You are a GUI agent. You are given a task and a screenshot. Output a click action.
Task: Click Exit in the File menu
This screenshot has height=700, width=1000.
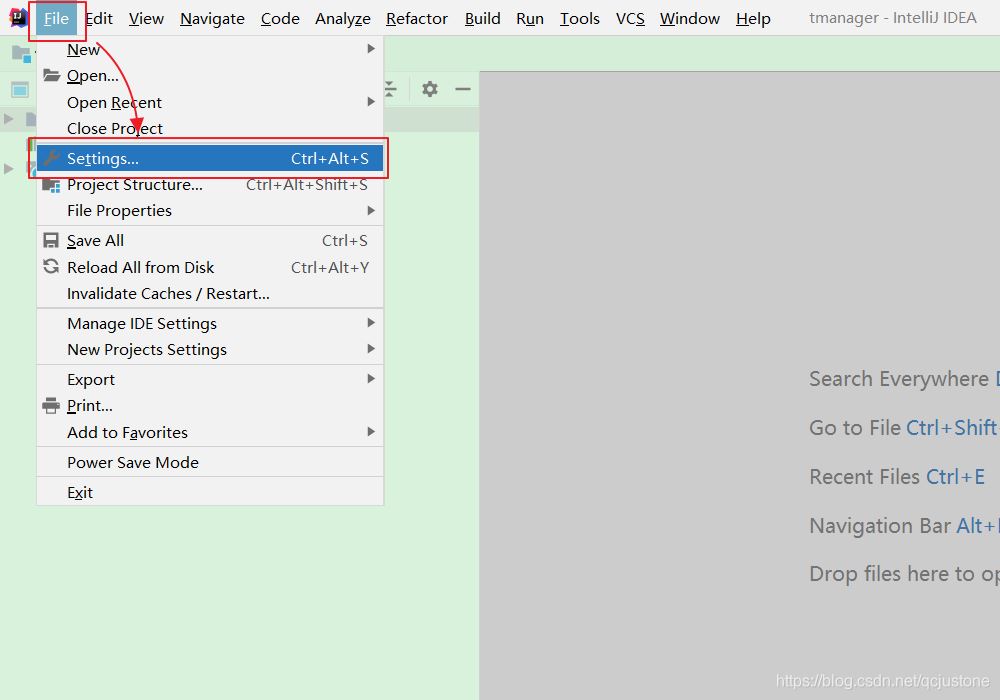click(x=80, y=492)
